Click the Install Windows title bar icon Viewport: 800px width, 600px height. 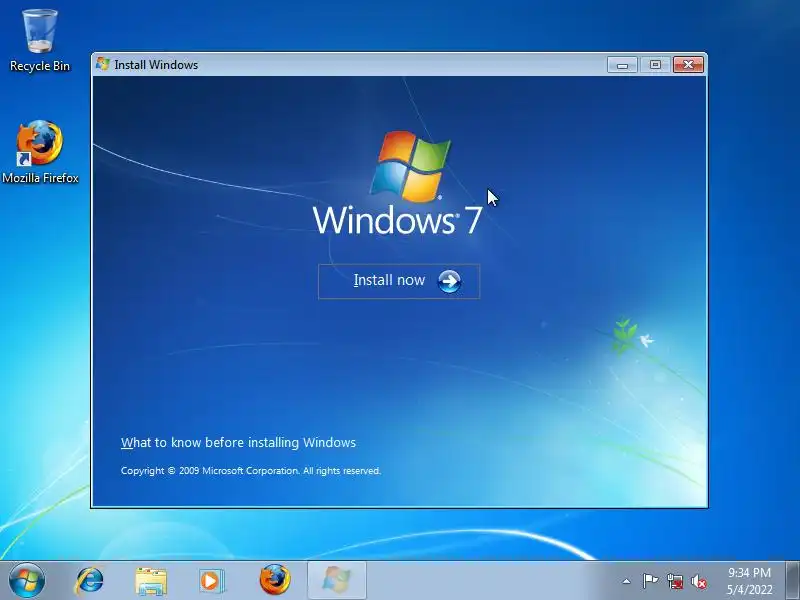point(103,64)
